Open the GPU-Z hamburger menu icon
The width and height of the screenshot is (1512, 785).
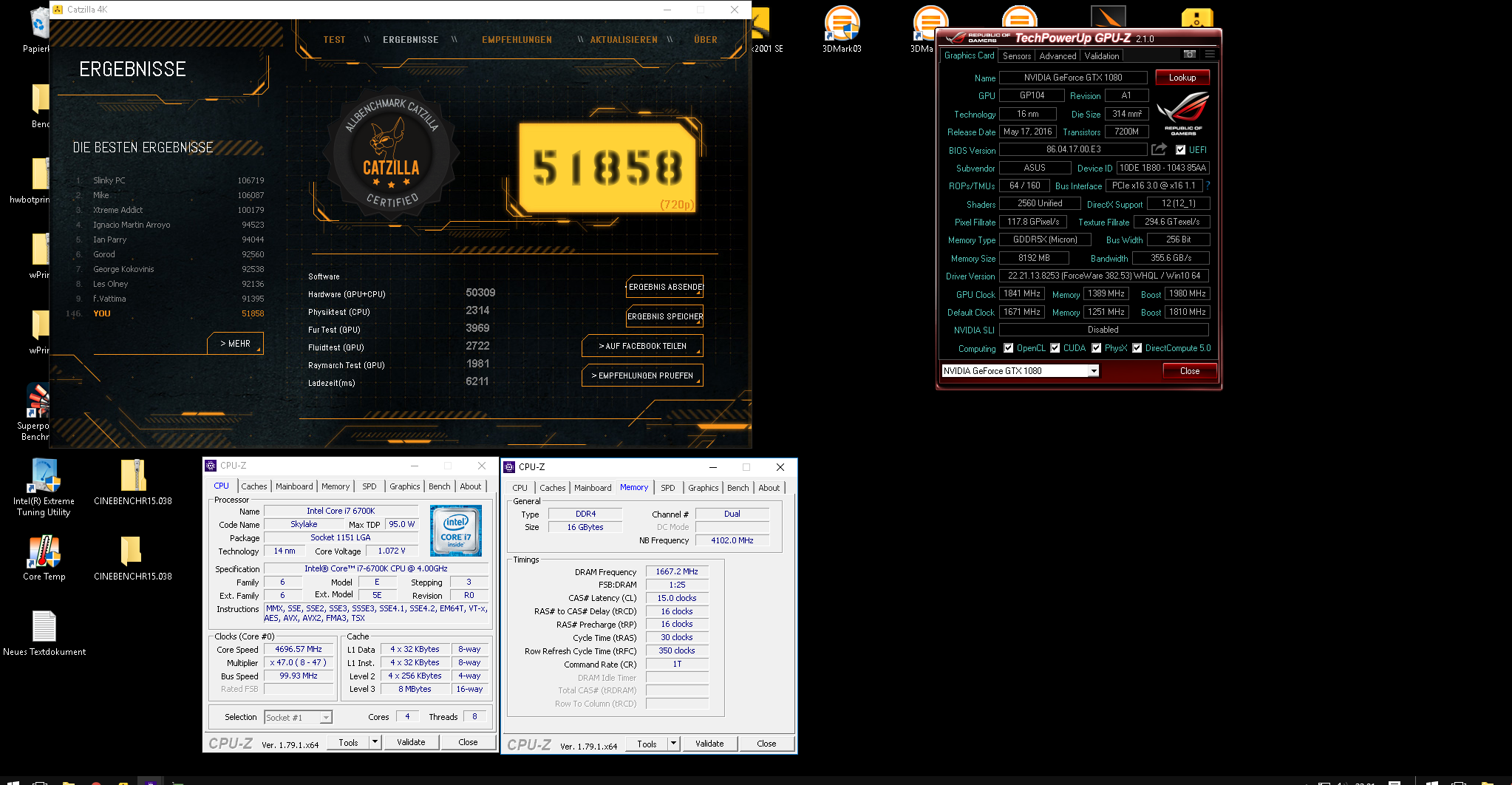pyautogui.click(x=1210, y=54)
